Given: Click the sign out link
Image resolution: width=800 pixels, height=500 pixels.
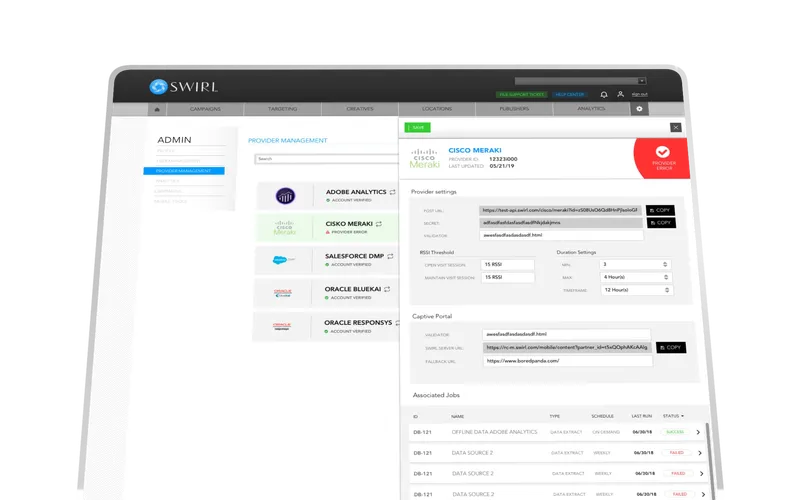Looking at the screenshot, I should click(639, 94).
